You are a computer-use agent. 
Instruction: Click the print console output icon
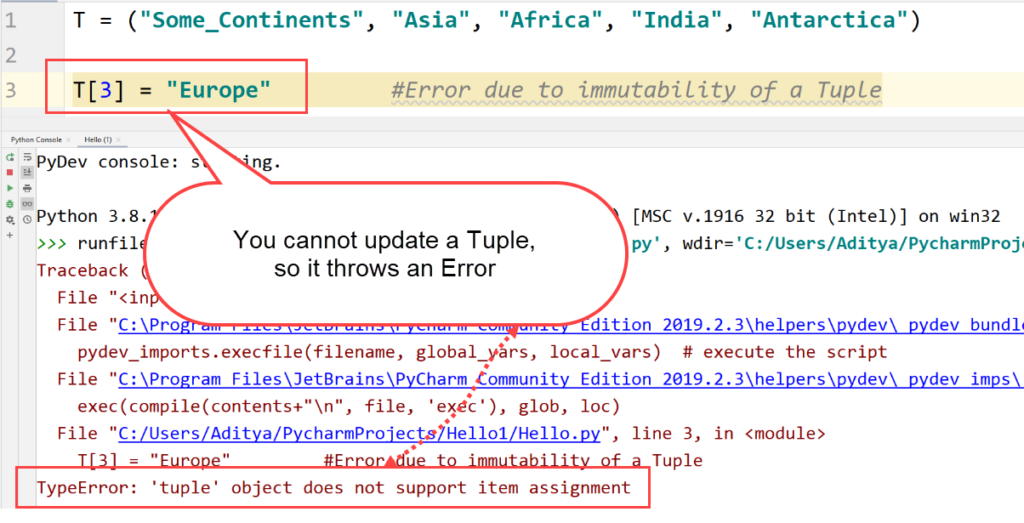(27, 188)
